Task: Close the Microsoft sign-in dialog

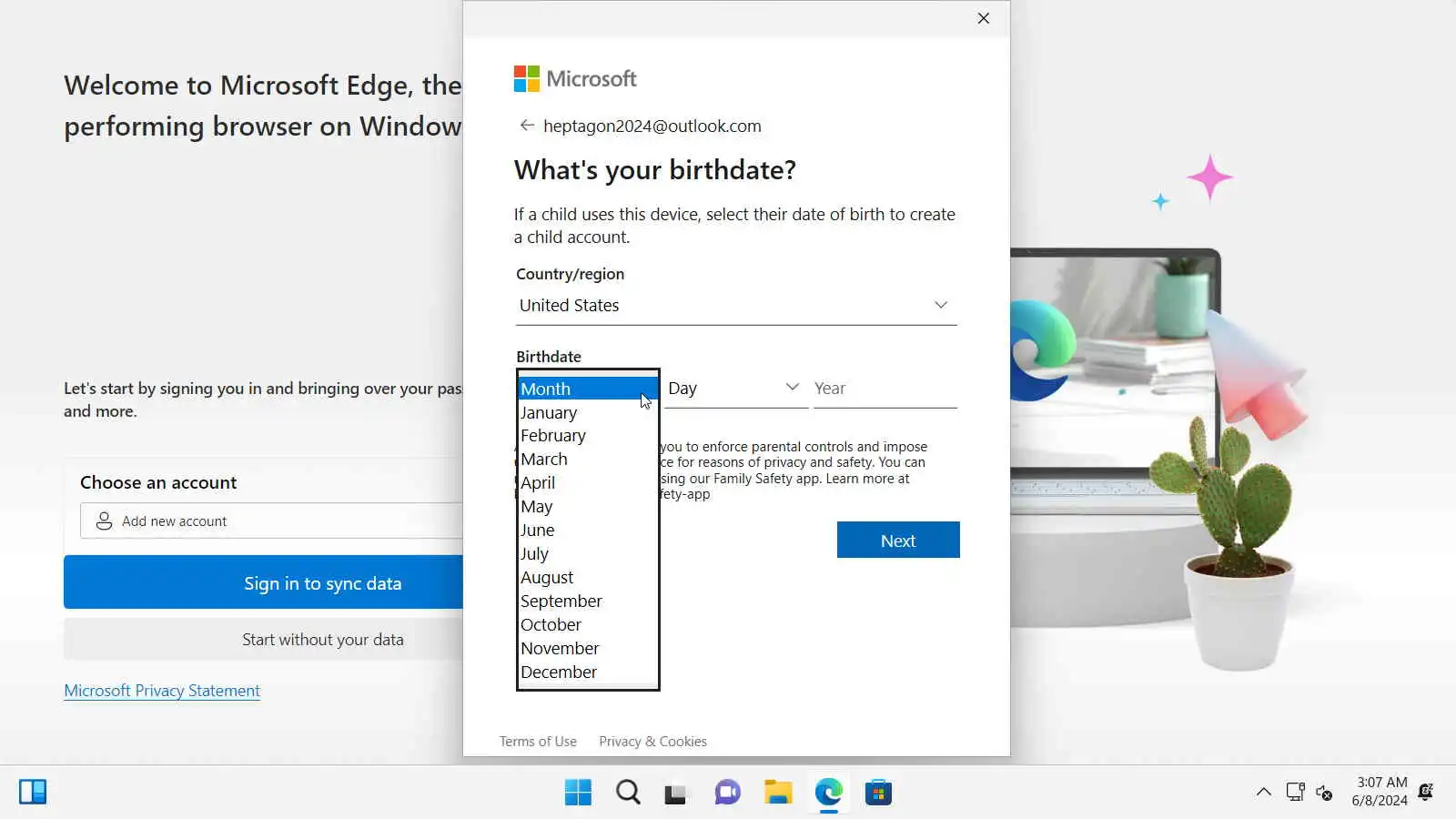Action: coord(984,18)
